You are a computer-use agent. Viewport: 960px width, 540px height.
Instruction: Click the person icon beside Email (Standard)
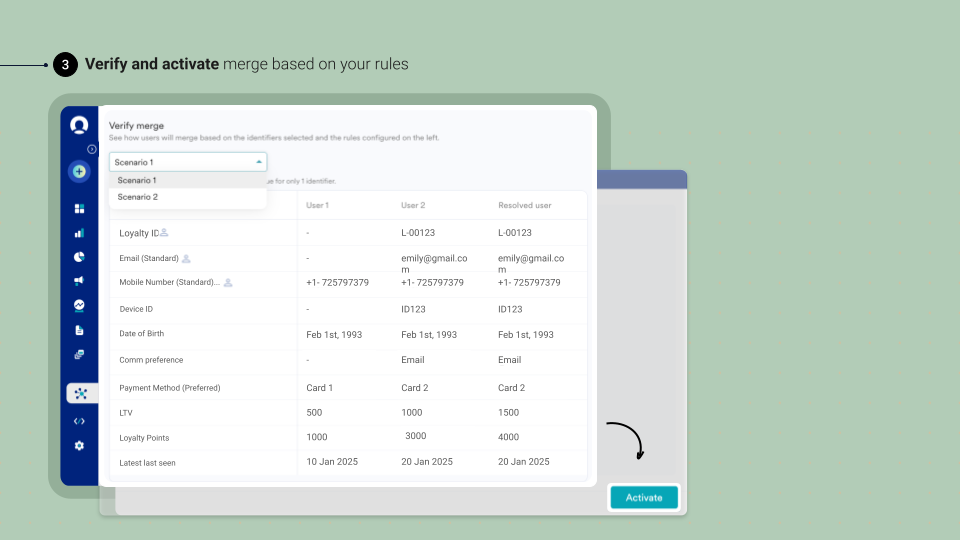(x=186, y=259)
